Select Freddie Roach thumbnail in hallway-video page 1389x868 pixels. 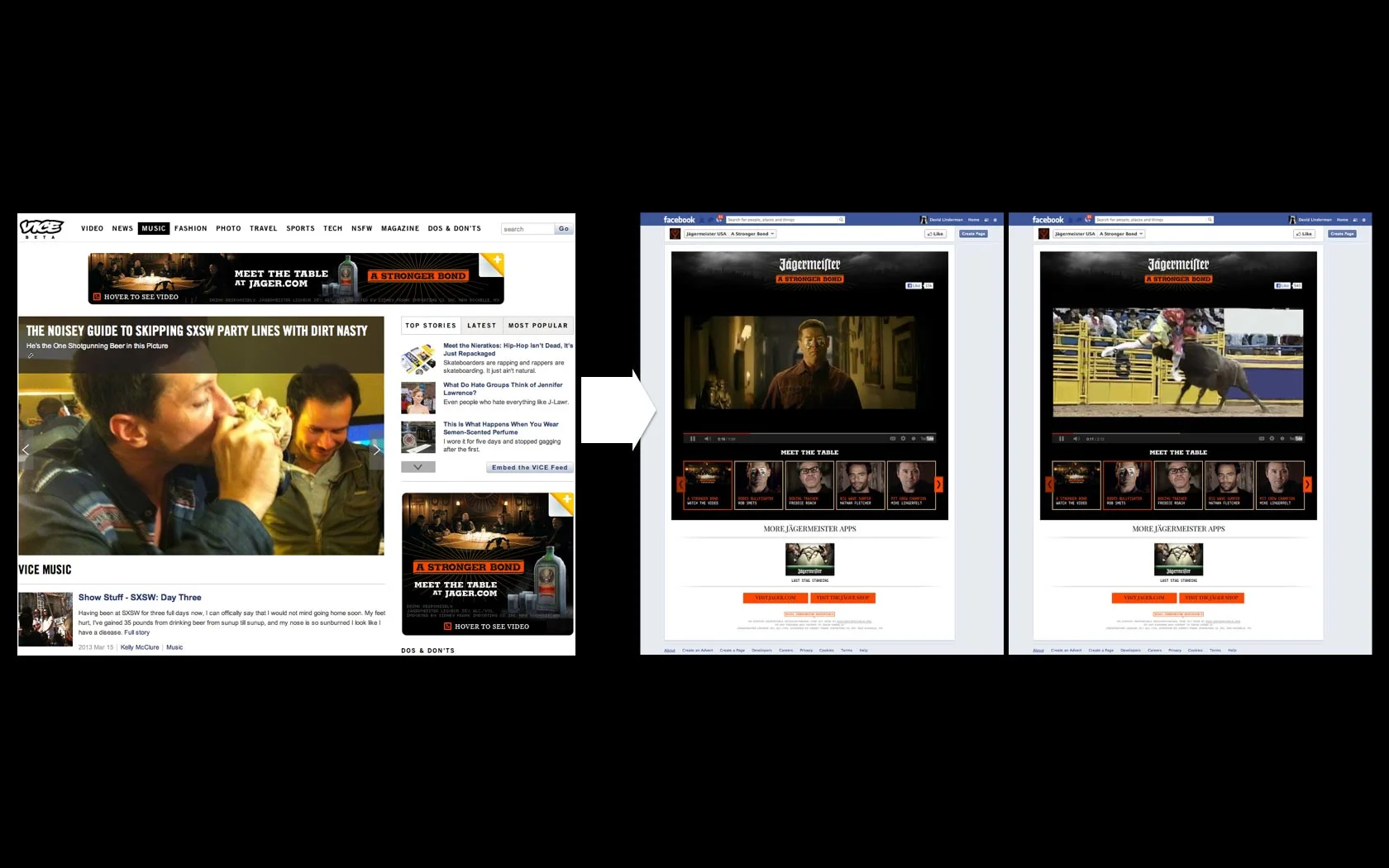pos(809,485)
